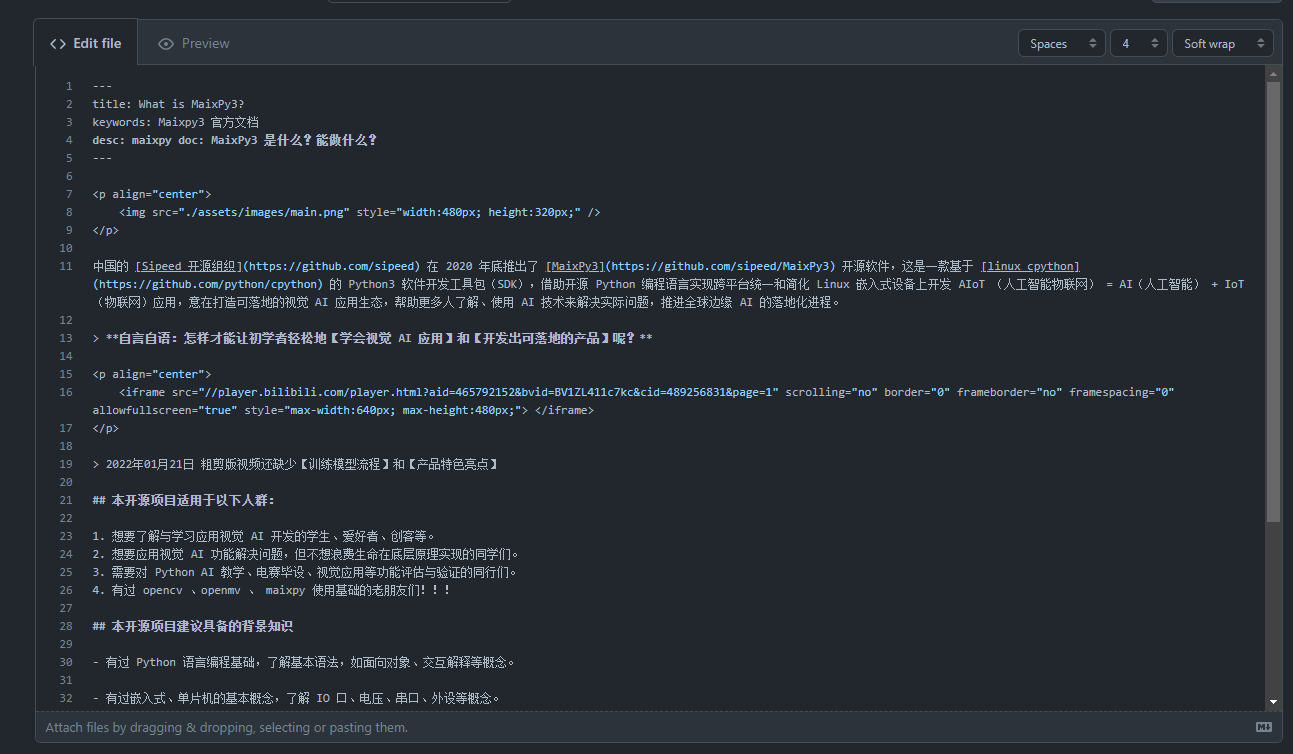Click list item '4. 有过 opencv、openmv'
Image resolution: width=1293 pixels, height=754 pixels.
(272, 590)
